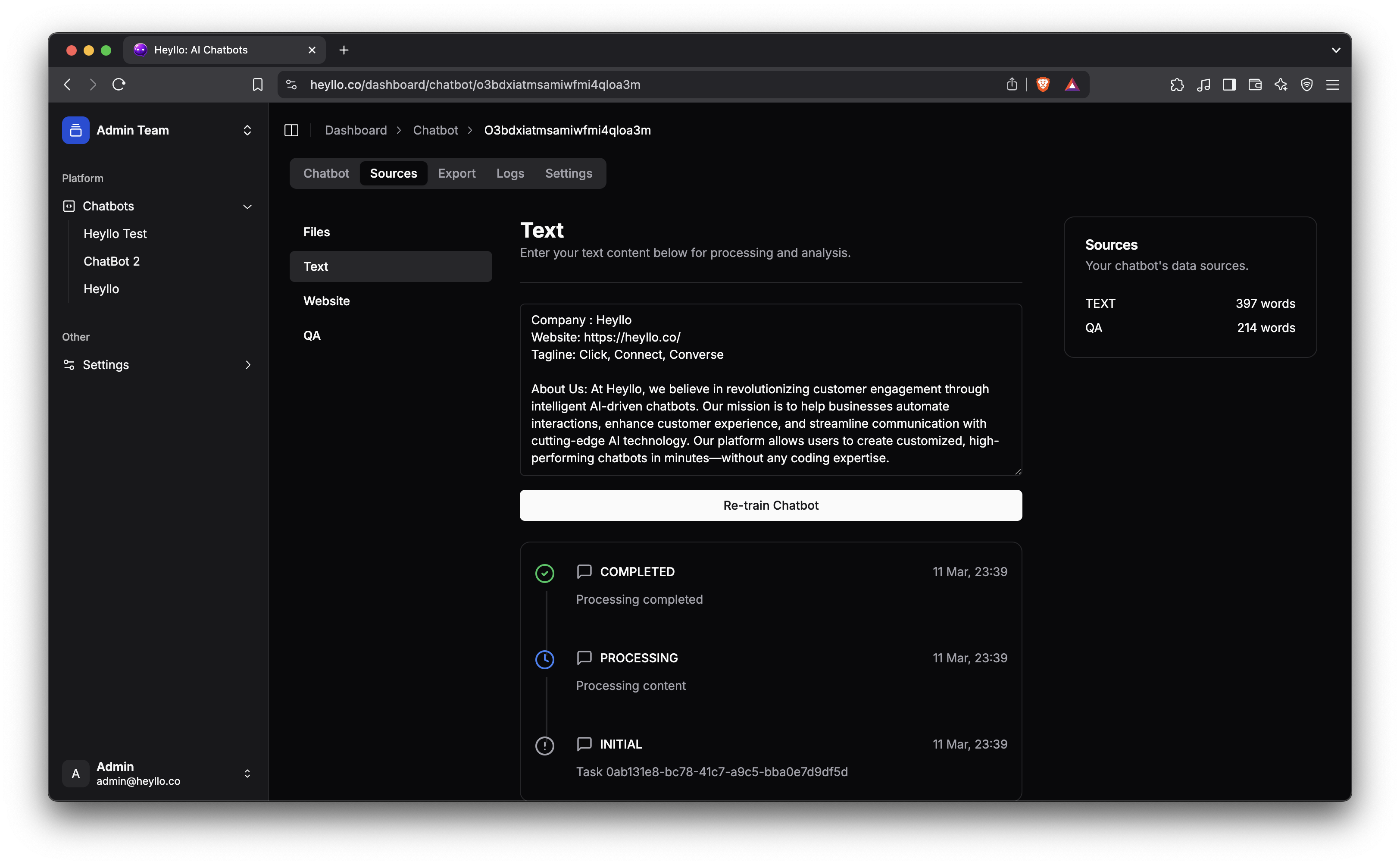
Task: Open the Brave Wallet icon
Action: tap(1255, 85)
